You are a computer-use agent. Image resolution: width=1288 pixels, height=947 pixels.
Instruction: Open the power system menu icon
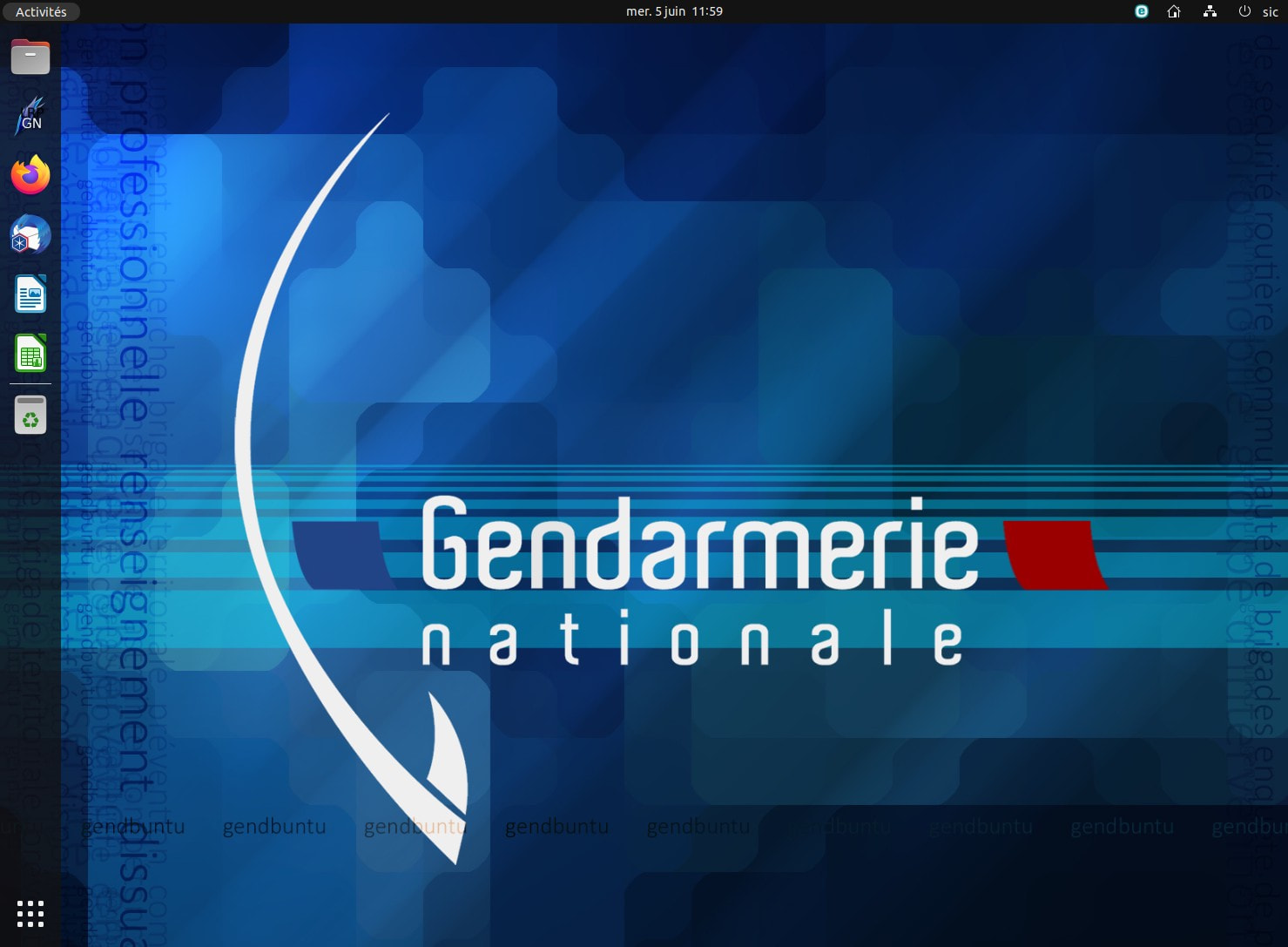click(1244, 11)
